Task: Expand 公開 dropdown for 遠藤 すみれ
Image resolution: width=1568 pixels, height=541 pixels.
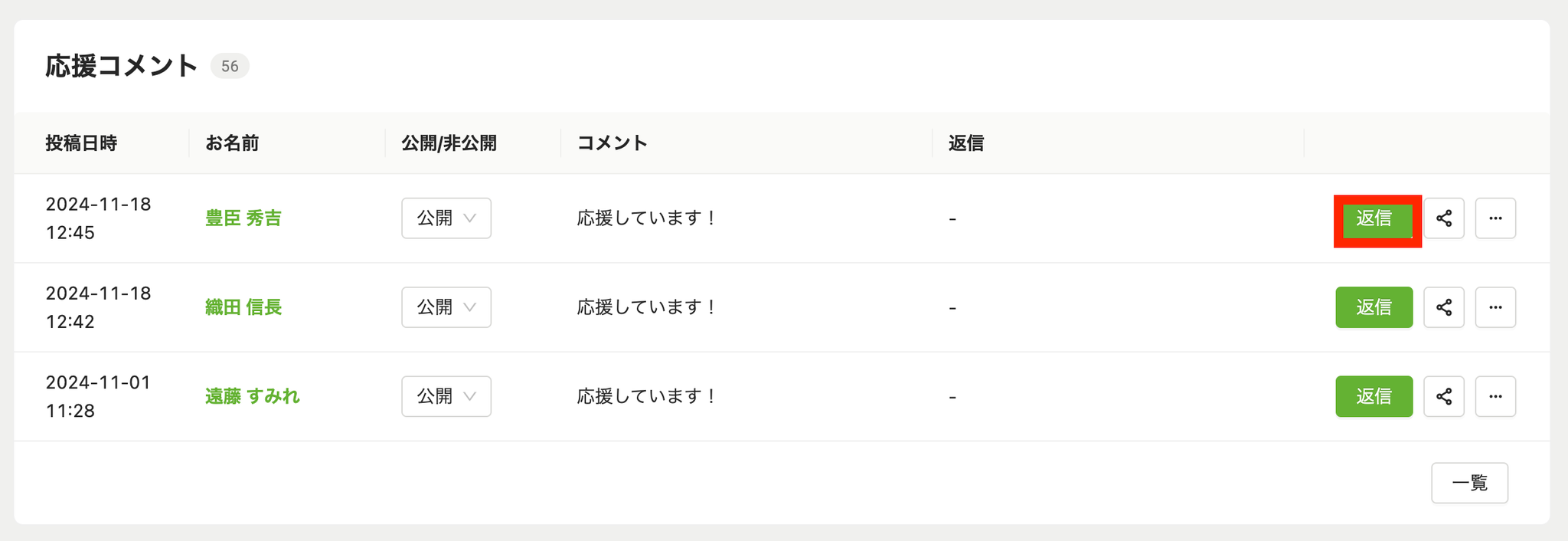Action: point(446,396)
